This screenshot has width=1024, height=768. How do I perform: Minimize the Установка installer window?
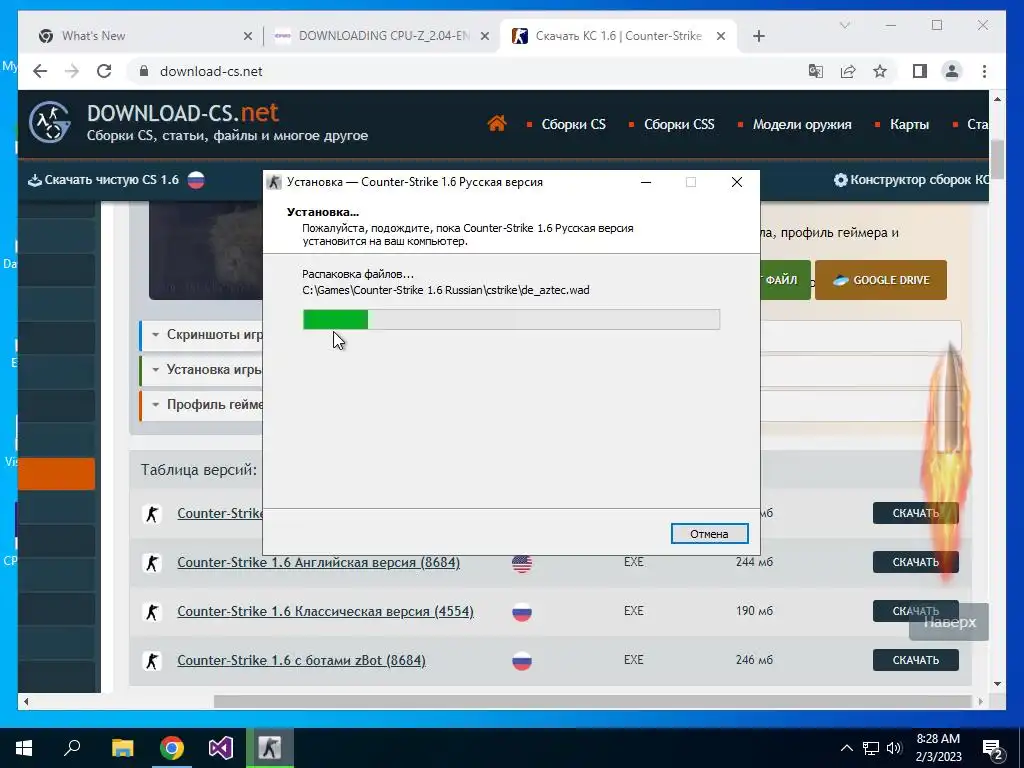646,182
